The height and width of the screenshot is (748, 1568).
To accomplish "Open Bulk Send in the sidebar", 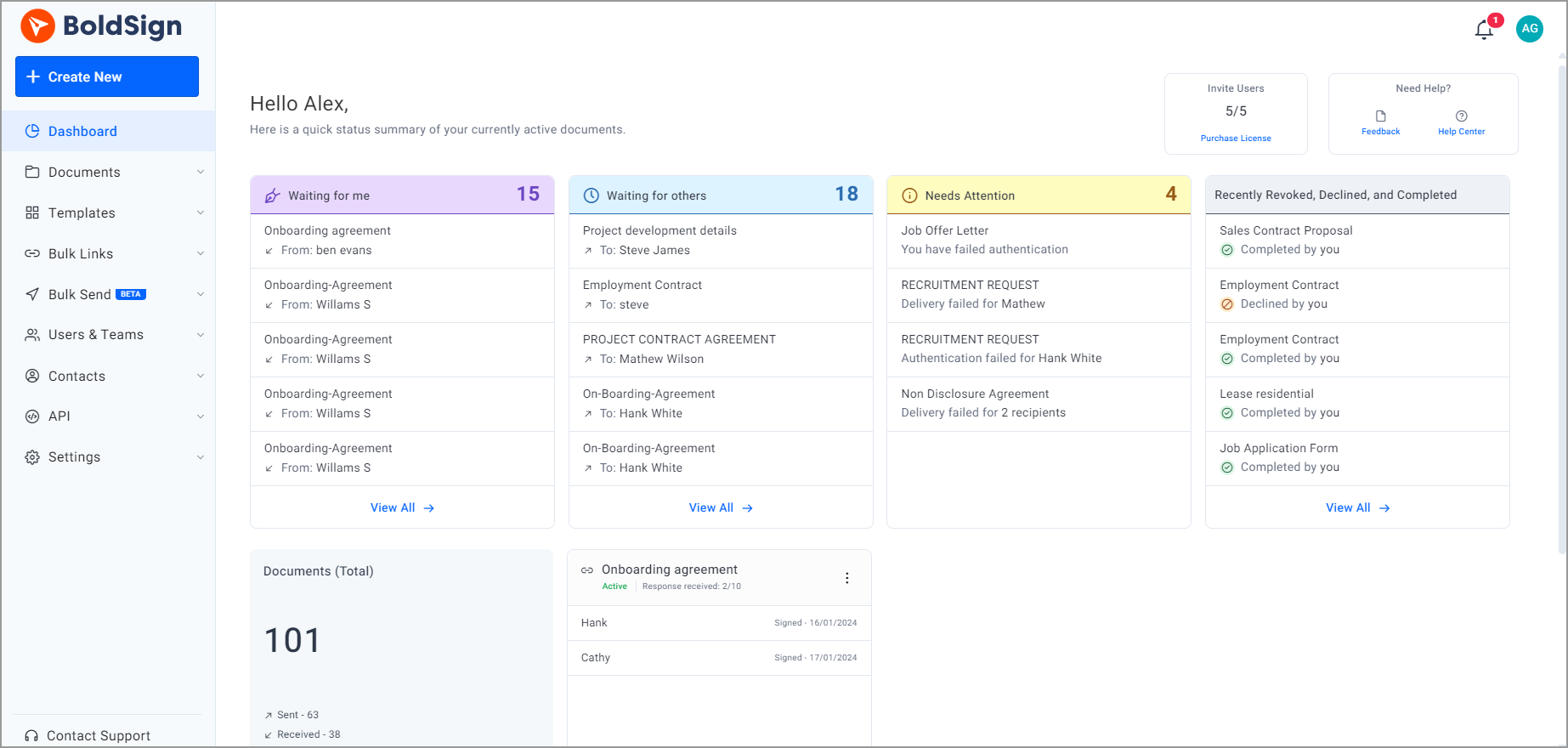I will point(80,294).
